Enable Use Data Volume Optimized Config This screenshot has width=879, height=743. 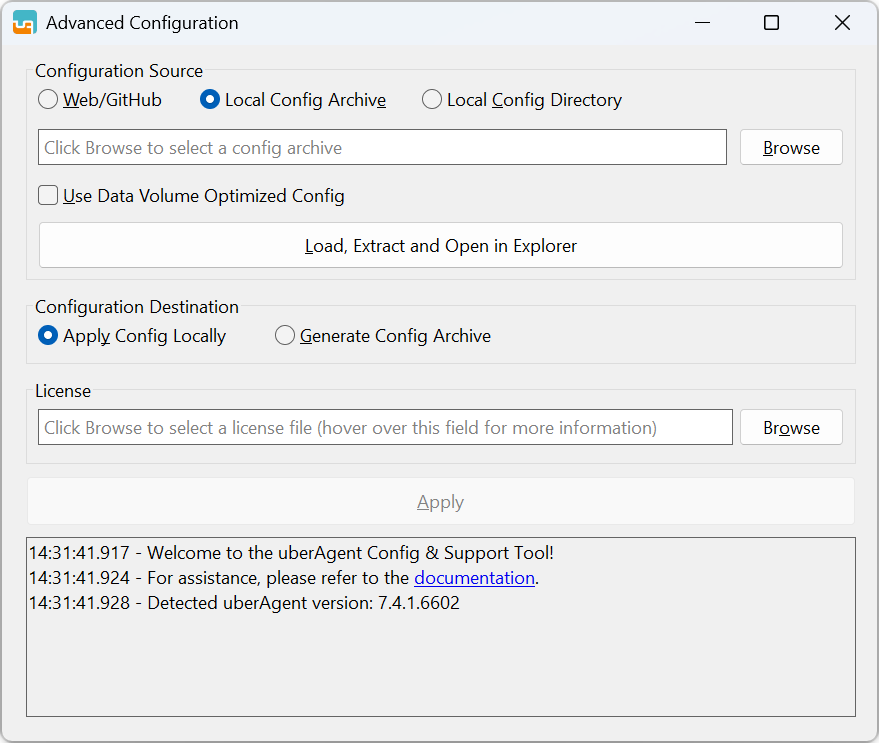(47, 195)
